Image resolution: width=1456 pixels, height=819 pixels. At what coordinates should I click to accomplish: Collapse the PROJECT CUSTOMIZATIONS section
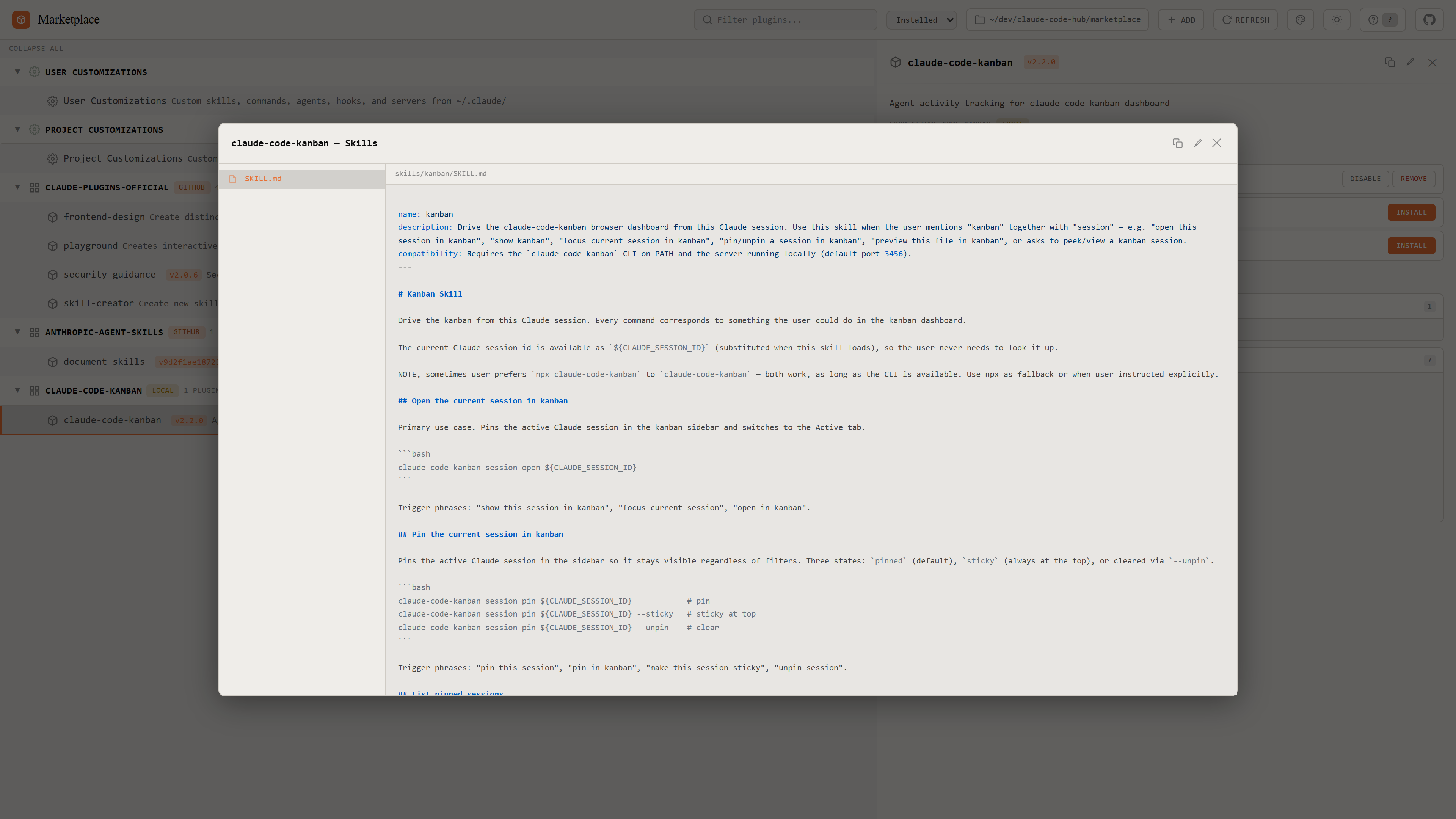click(17, 129)
